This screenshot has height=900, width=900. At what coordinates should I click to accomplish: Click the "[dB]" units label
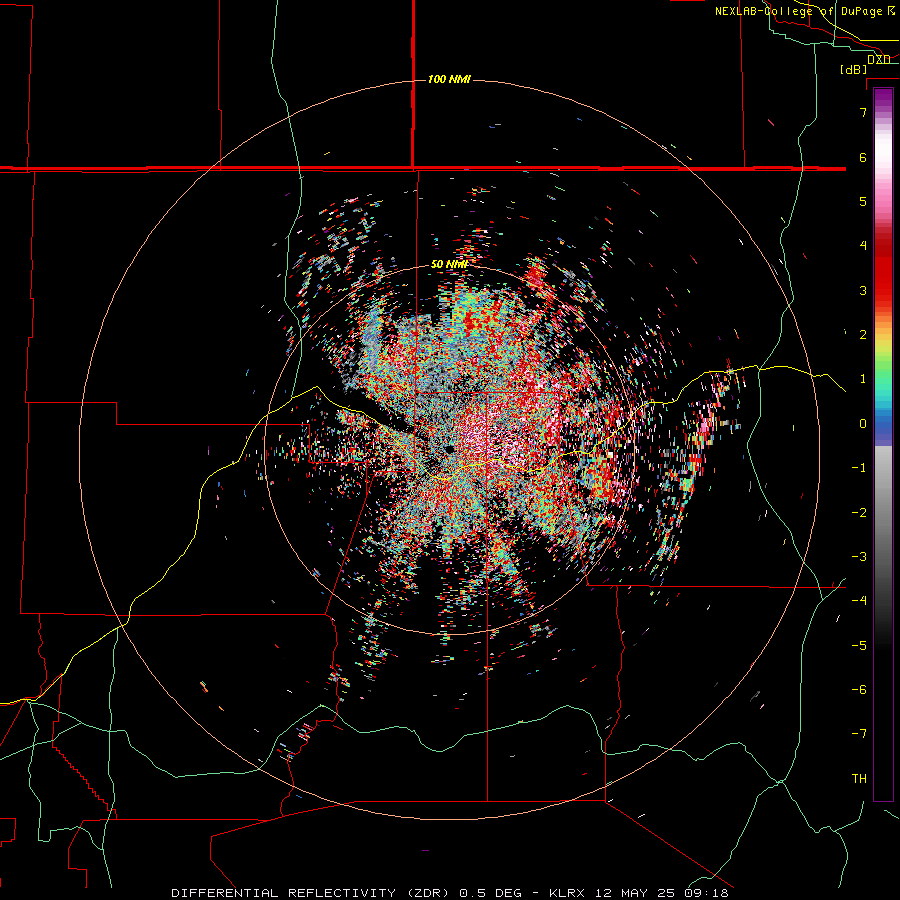pos(853,69)
